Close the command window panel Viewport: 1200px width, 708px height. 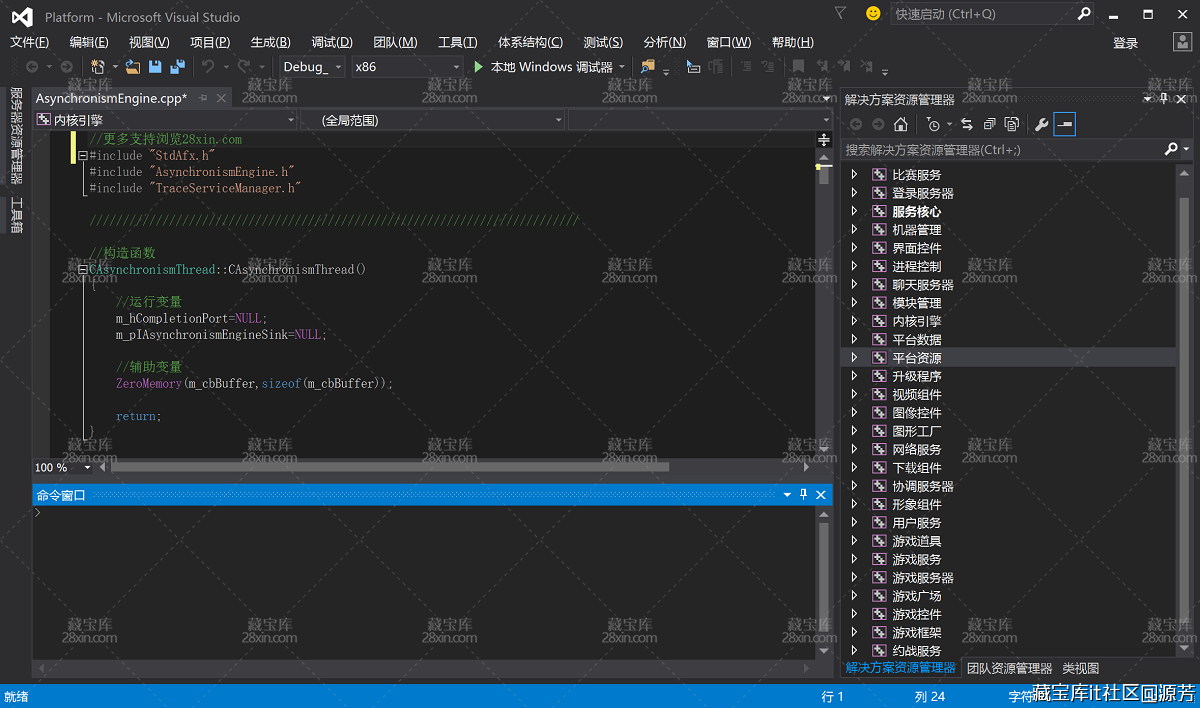822,495
